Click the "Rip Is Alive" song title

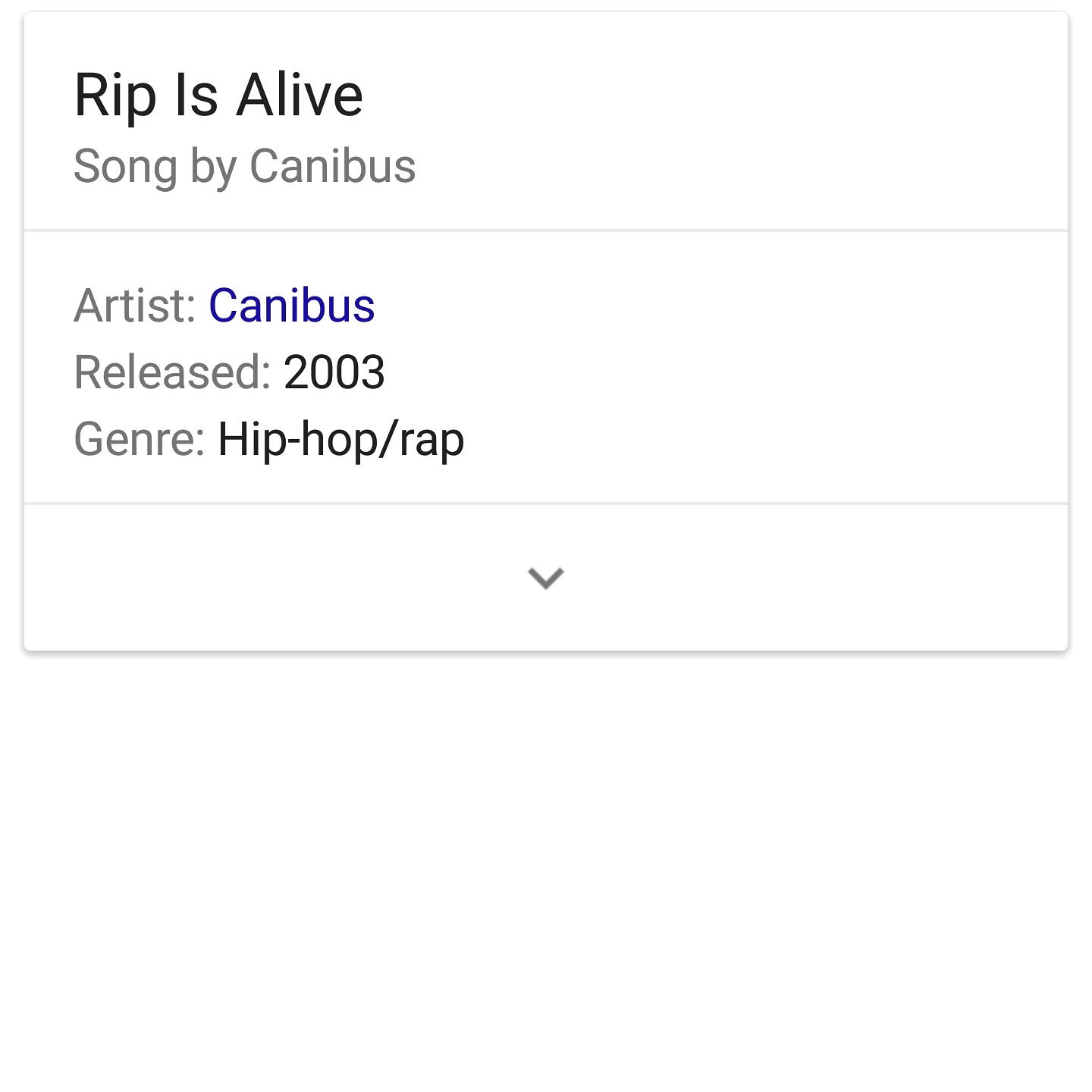[218, 96]
